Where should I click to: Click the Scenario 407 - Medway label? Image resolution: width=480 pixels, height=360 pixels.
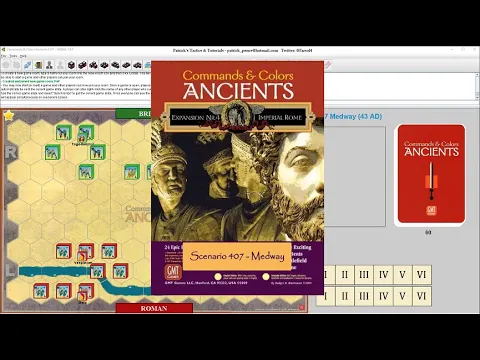coord(237,256)
